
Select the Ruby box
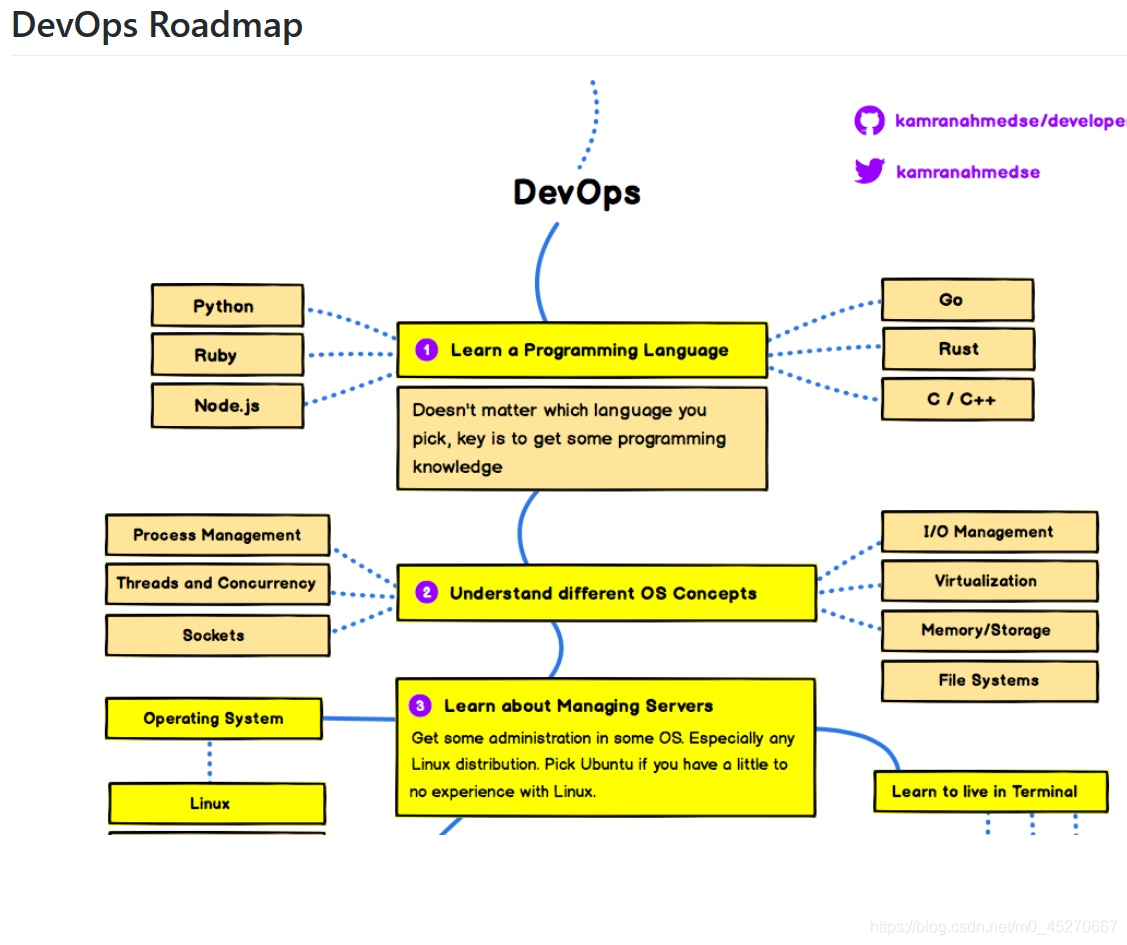pos(227,355)
